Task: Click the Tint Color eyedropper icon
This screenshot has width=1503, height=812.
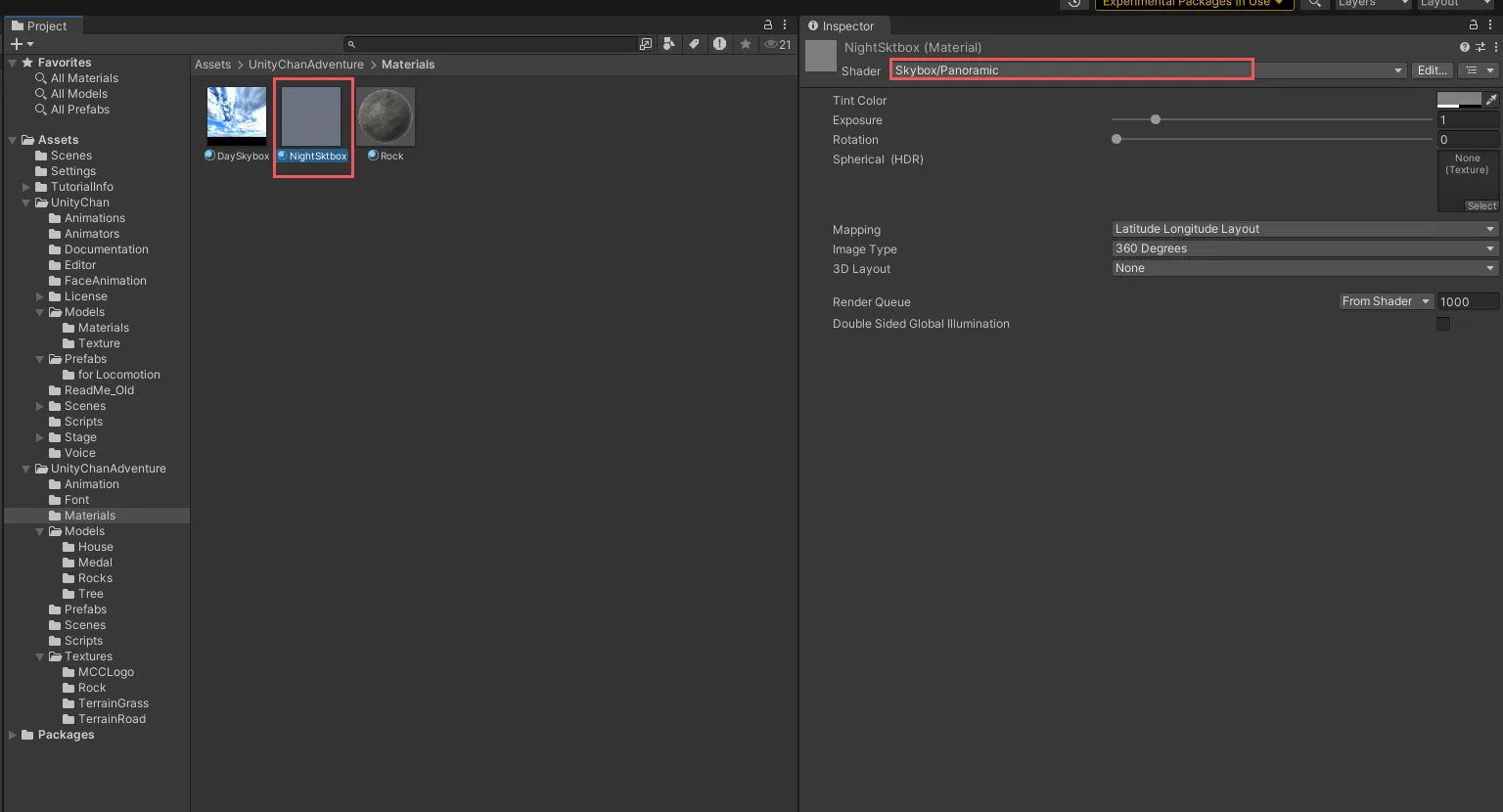Action: (x=1491, y=100)
